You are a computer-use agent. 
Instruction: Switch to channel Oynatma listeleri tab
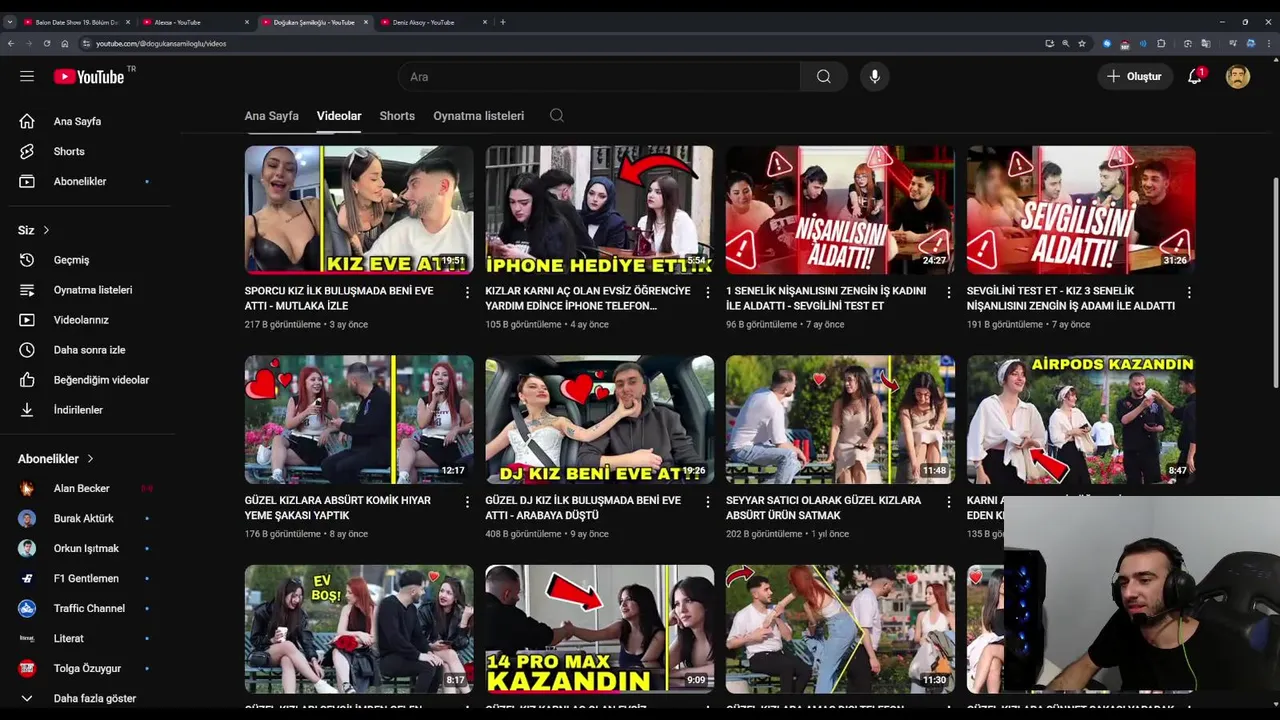point(478,116)
